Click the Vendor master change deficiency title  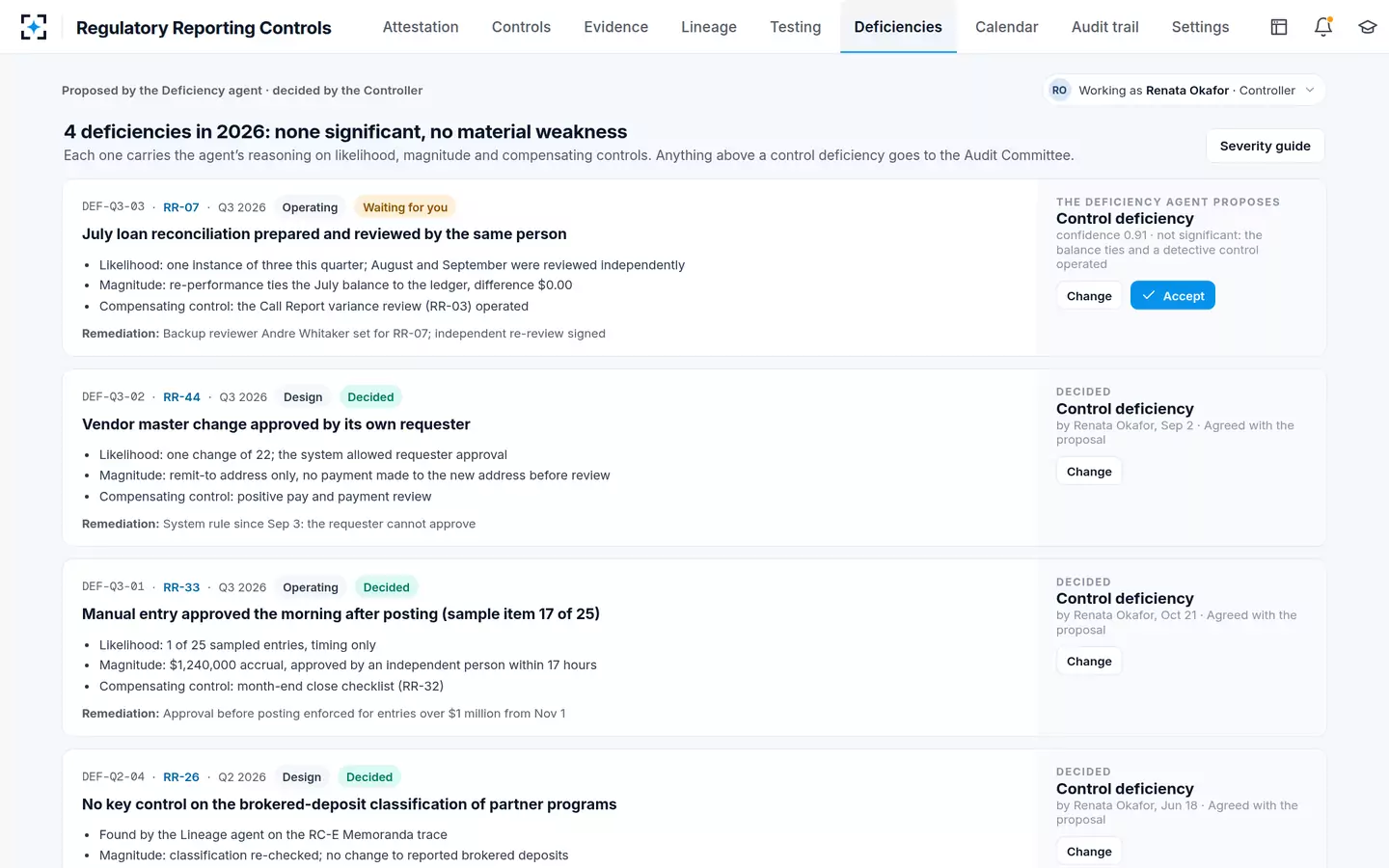point(276,424)
